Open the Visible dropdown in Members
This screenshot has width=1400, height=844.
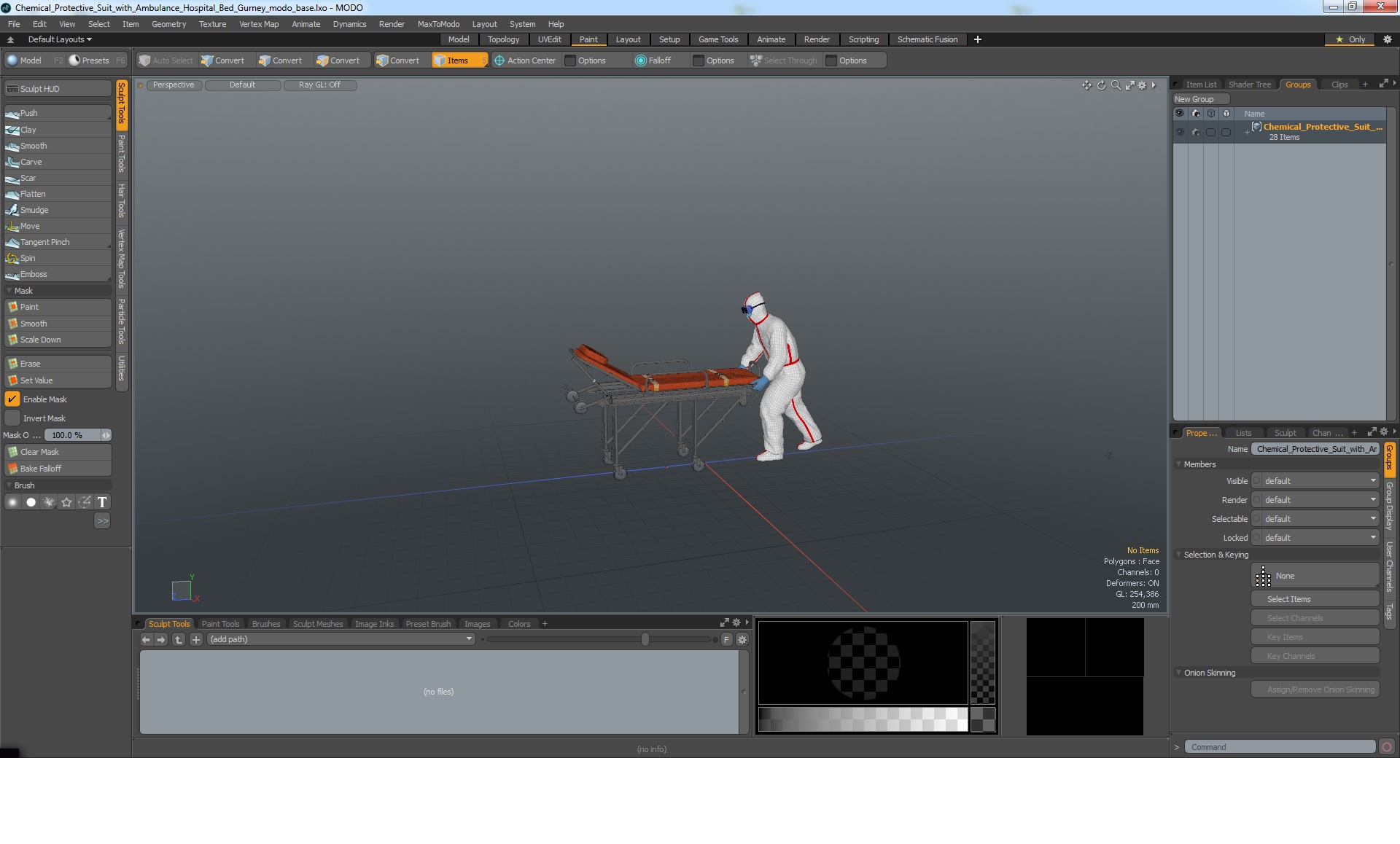pyautogui.click(x=1319, y=481)
